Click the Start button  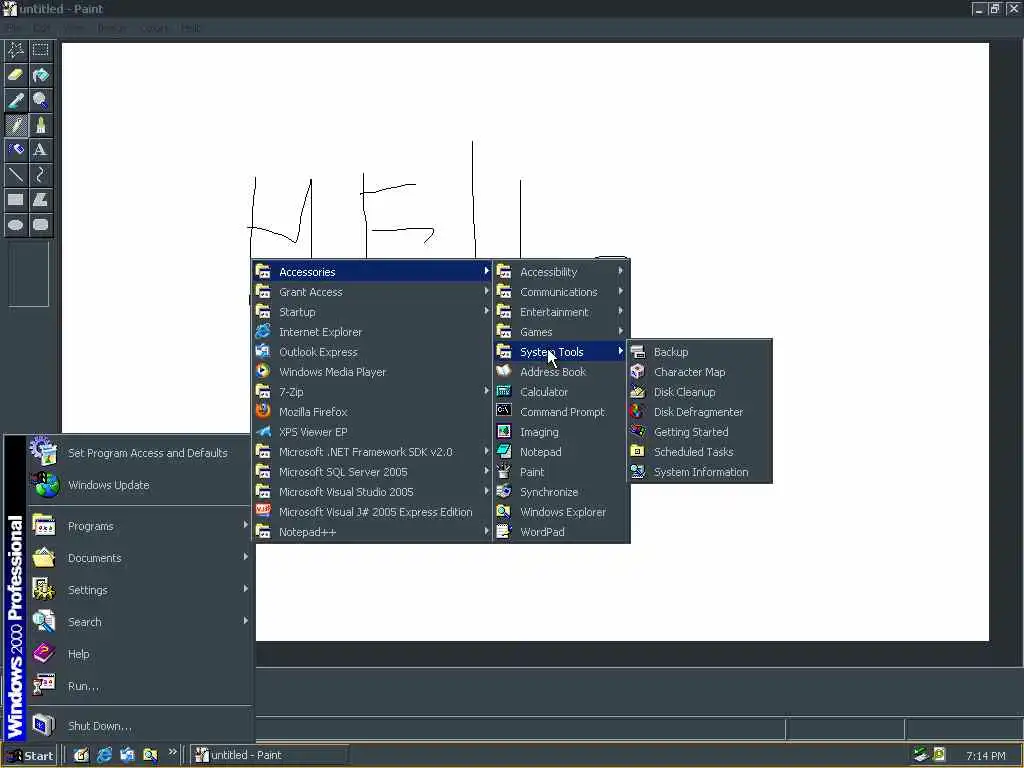click(29, 756)
